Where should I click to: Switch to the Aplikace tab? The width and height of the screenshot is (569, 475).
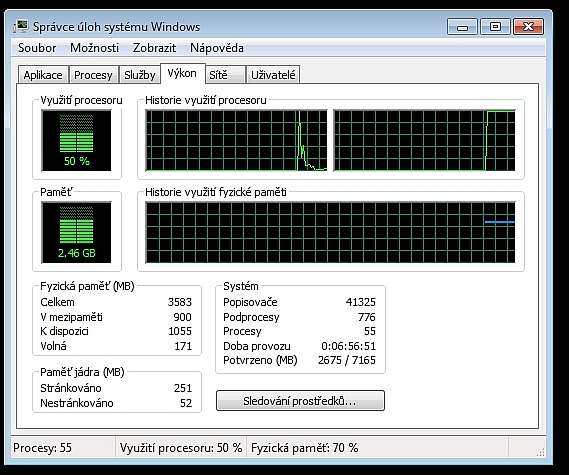click(x=43, y=75)
